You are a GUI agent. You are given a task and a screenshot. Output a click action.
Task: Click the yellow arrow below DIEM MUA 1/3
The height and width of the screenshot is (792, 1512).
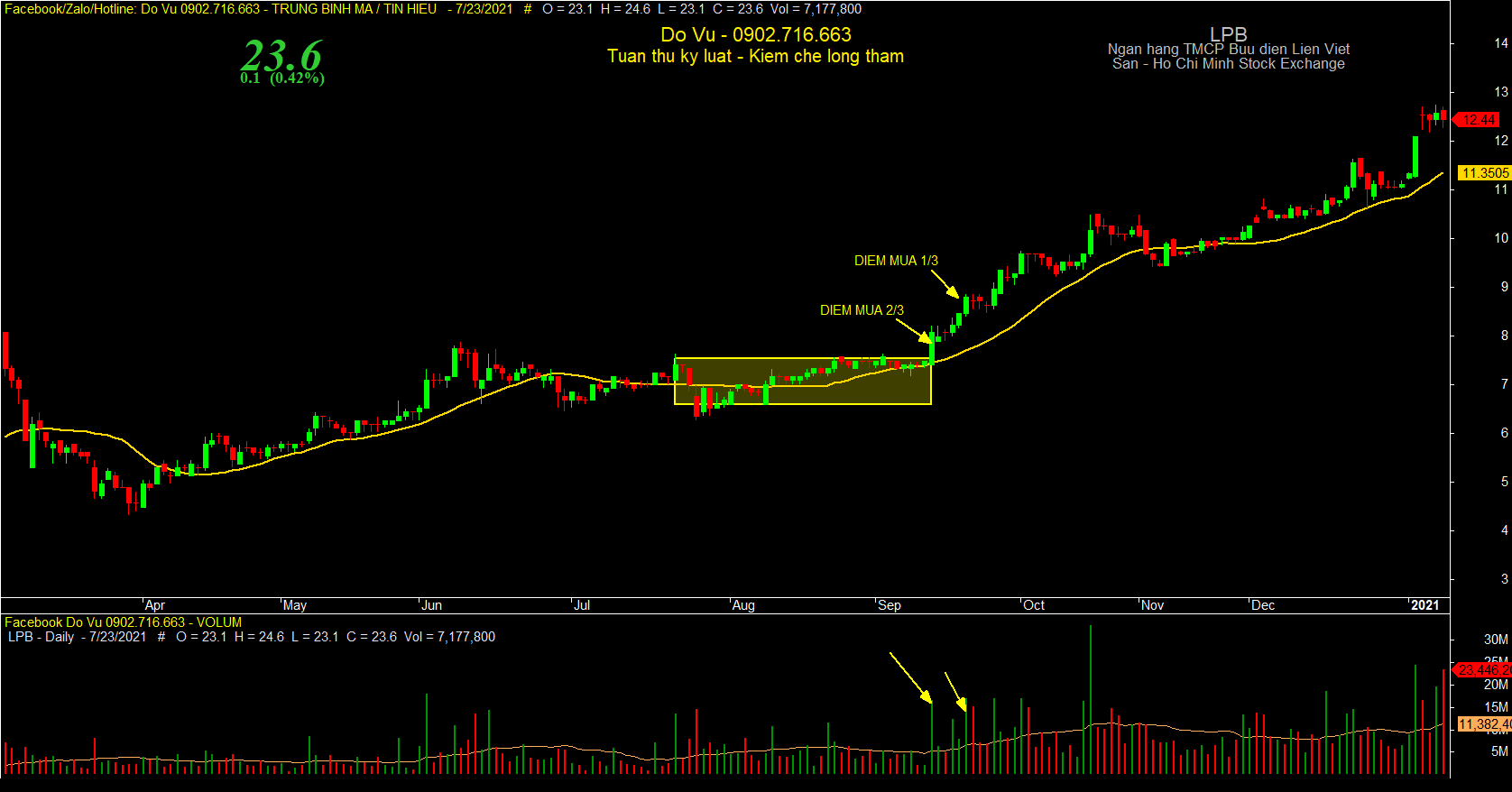click(x=945, y=284)
